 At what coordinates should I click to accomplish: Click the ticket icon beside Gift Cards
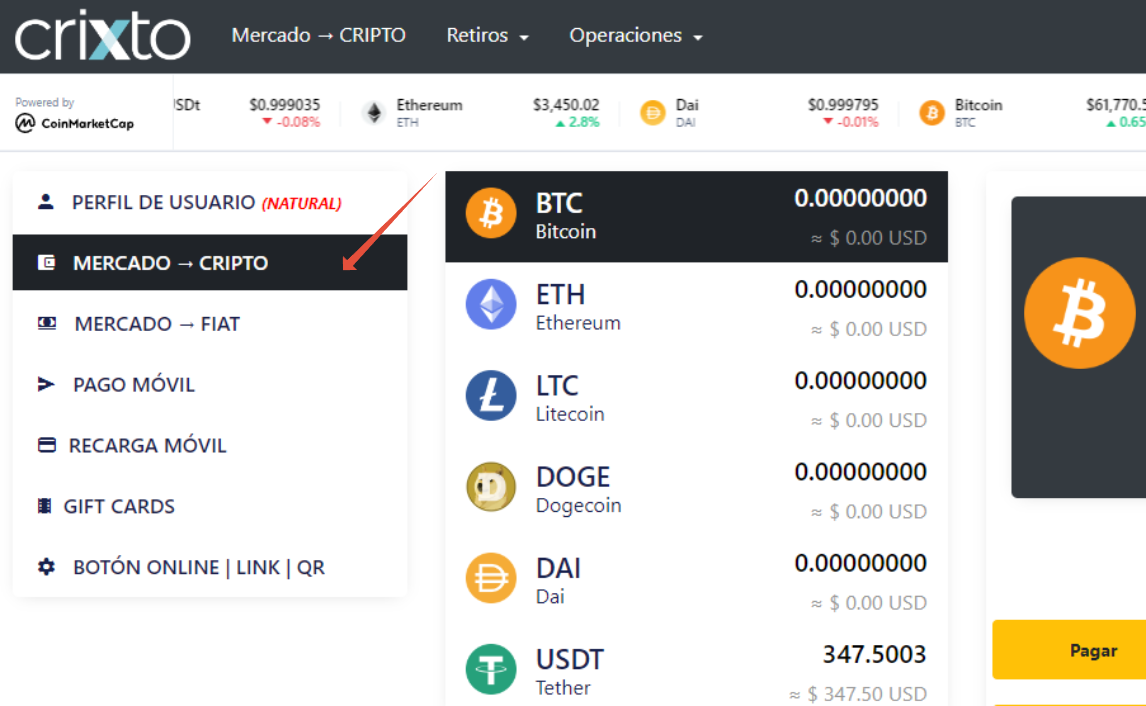[45, 505]
